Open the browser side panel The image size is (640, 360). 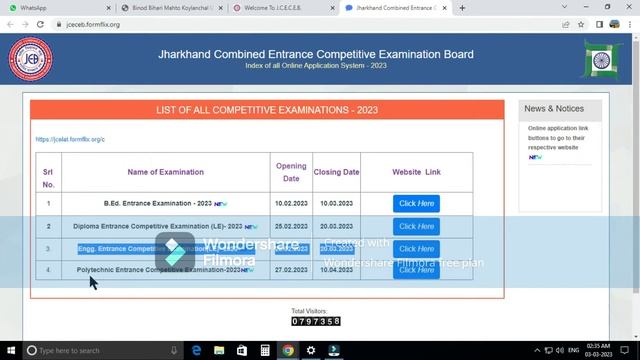point(599,24)
